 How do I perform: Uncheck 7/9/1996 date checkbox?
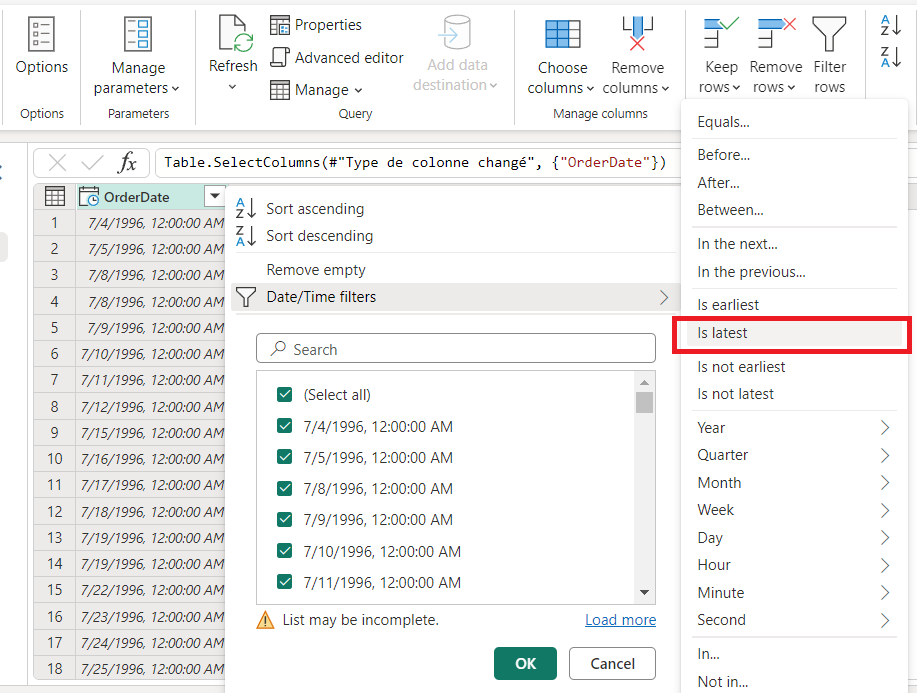(285, 519)
